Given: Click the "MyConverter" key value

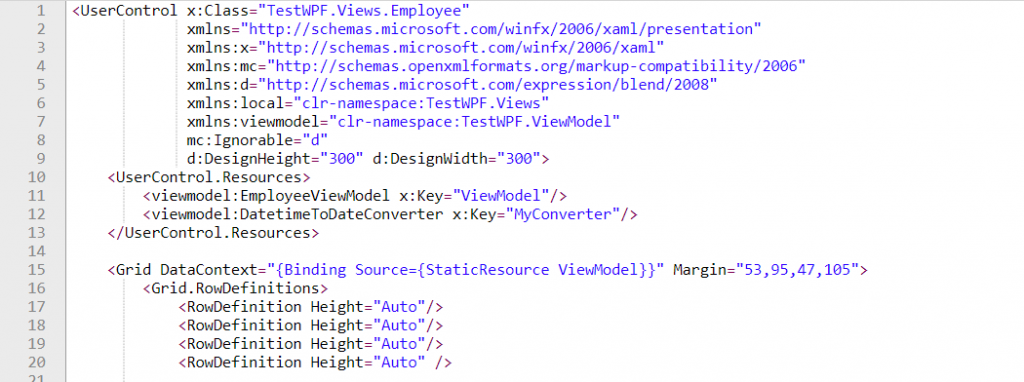Looking at the screenshot, I should coord(562,214).
